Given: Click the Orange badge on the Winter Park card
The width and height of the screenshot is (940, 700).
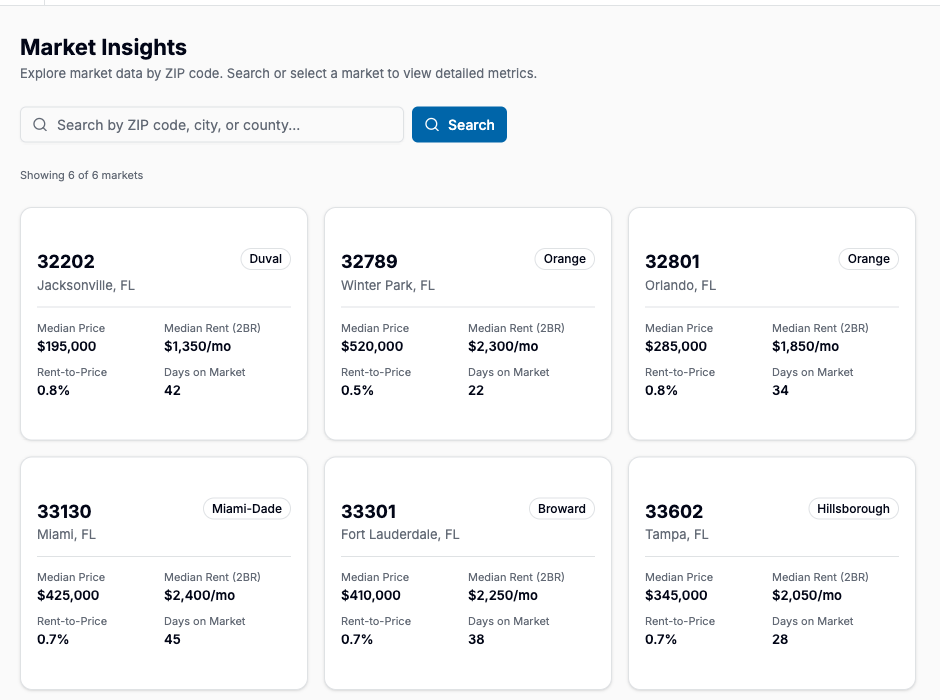Looking at the screenshot, I should [x=564, y=258].
